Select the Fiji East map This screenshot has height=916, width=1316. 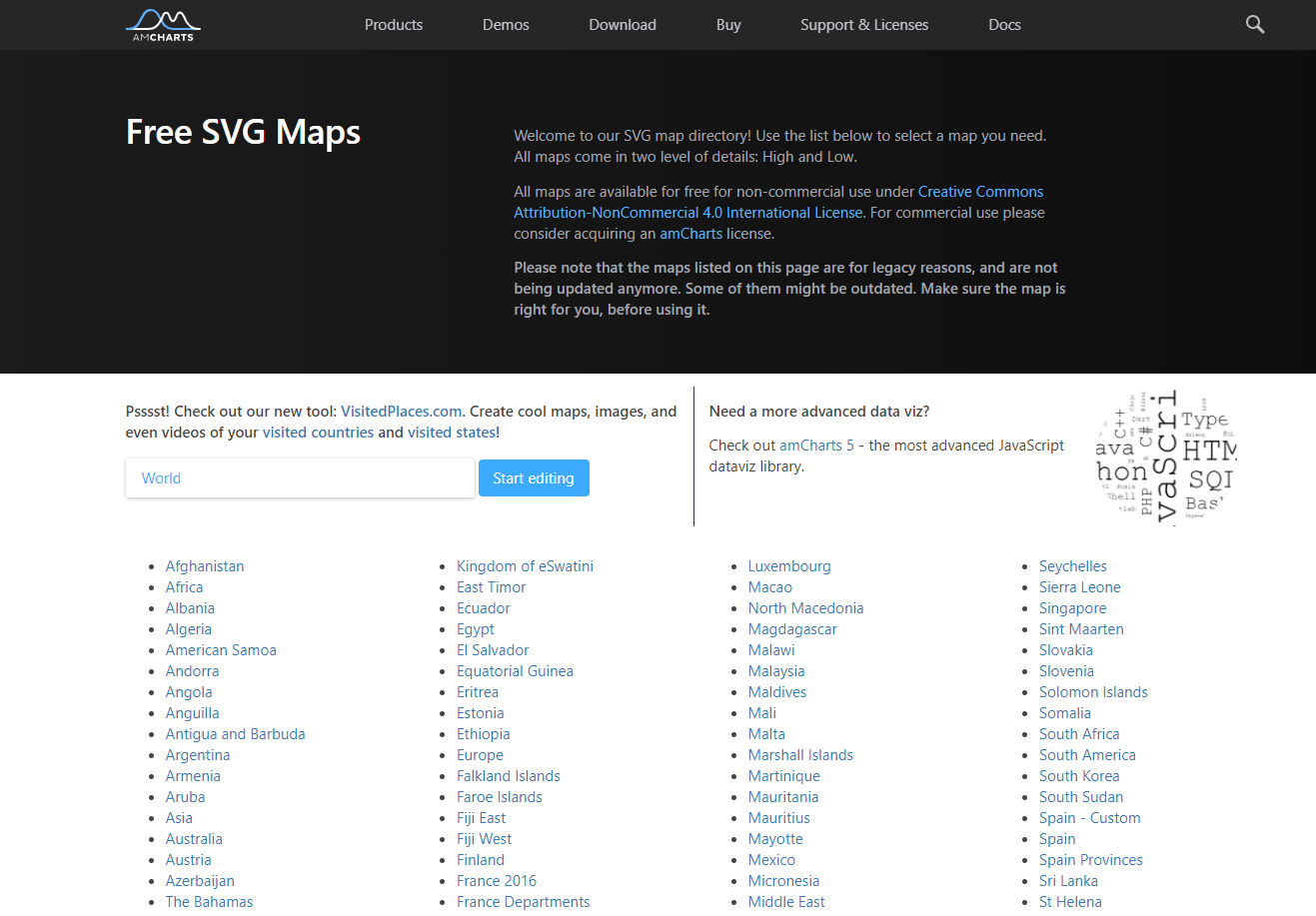(x=482, y=818)
